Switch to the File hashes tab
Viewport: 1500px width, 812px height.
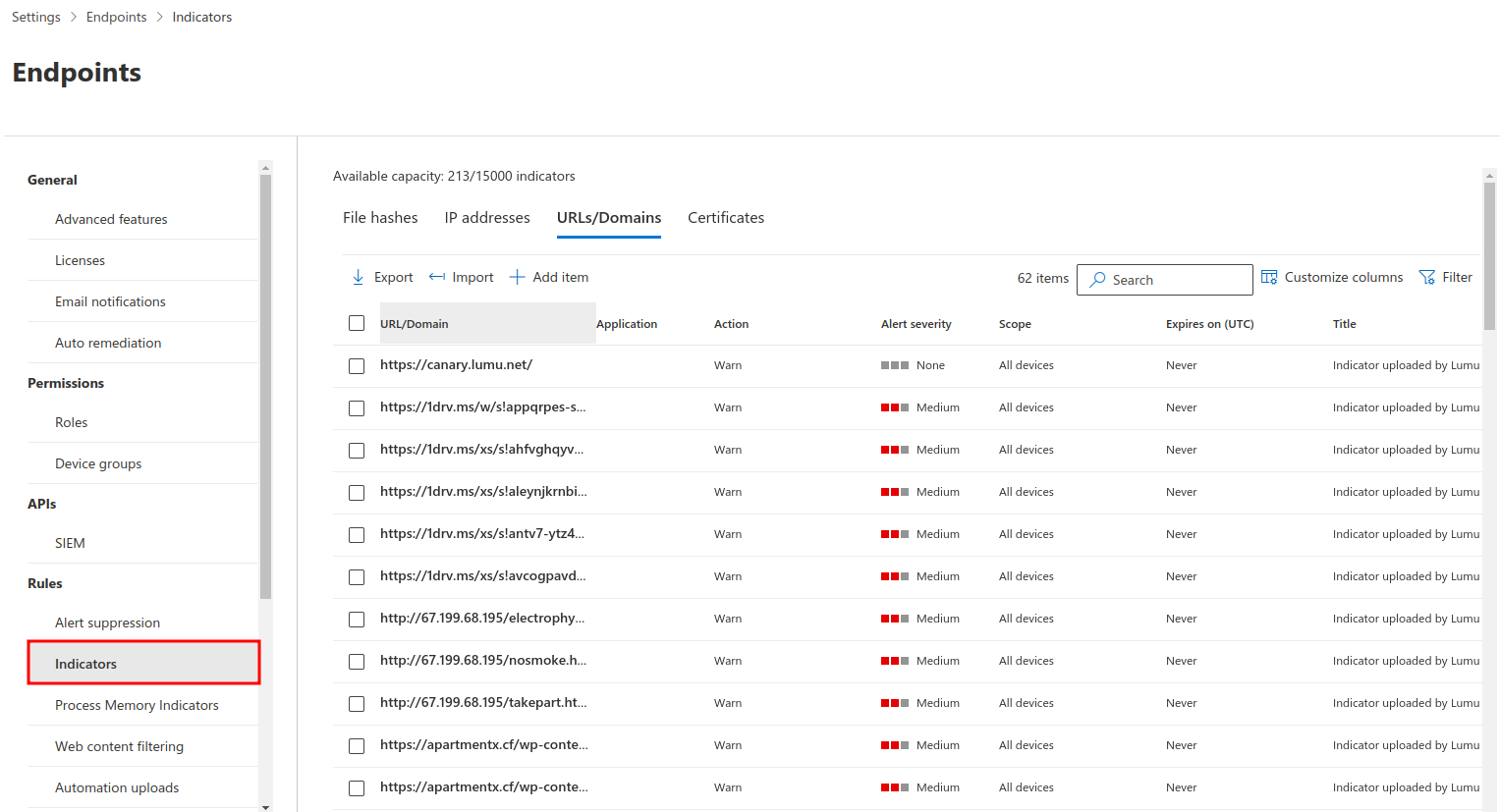tap(380, 218)
